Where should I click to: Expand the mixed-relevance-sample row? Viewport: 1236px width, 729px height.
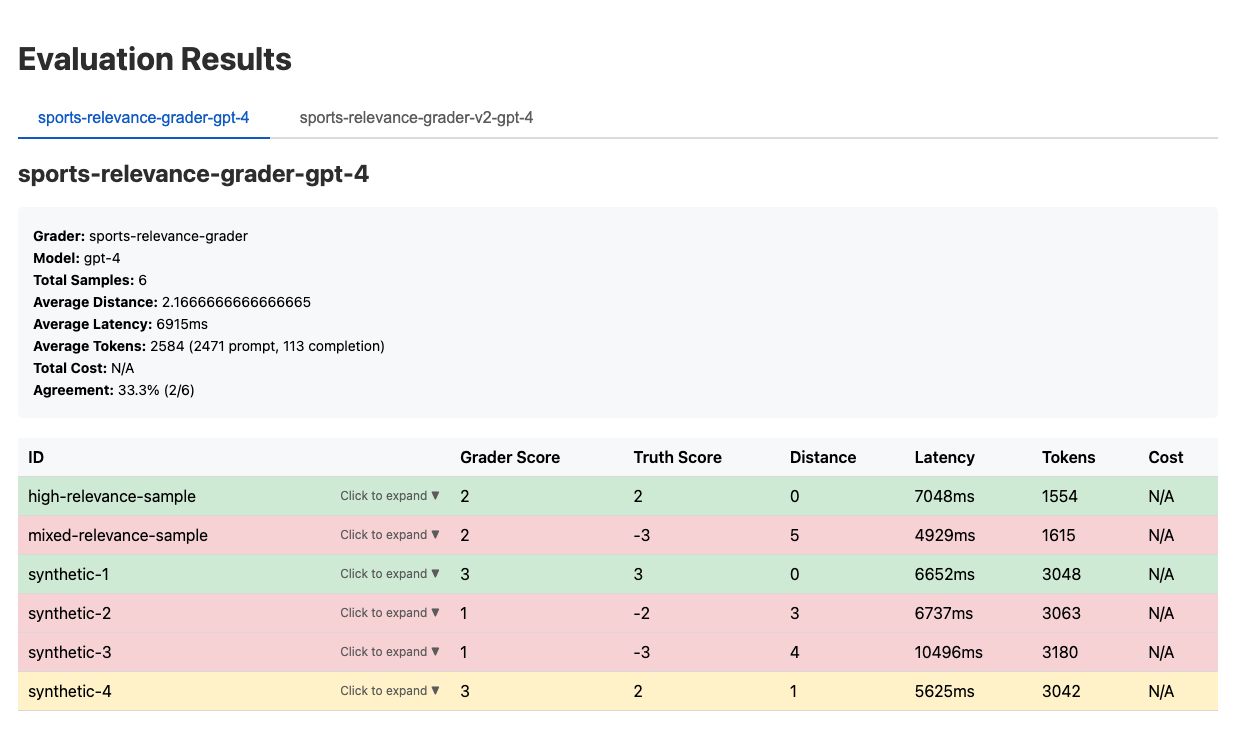[389, 535]
